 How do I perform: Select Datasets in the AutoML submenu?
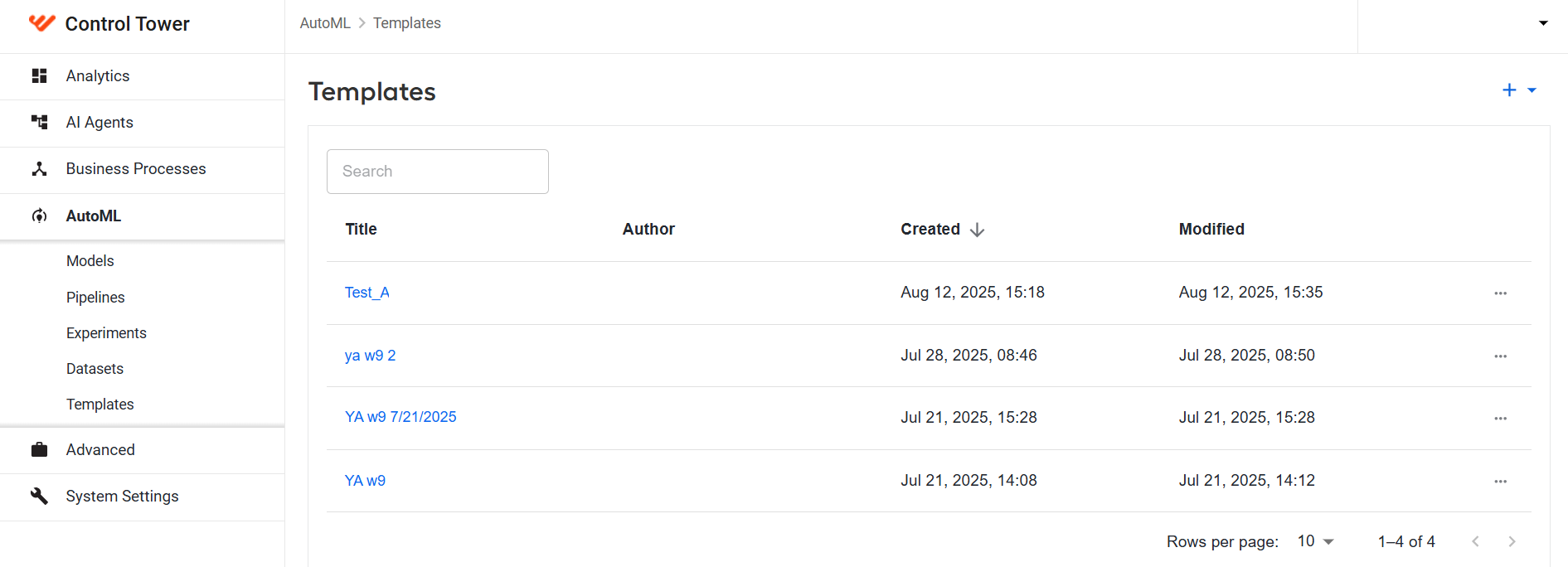click(x=95, y=369)
